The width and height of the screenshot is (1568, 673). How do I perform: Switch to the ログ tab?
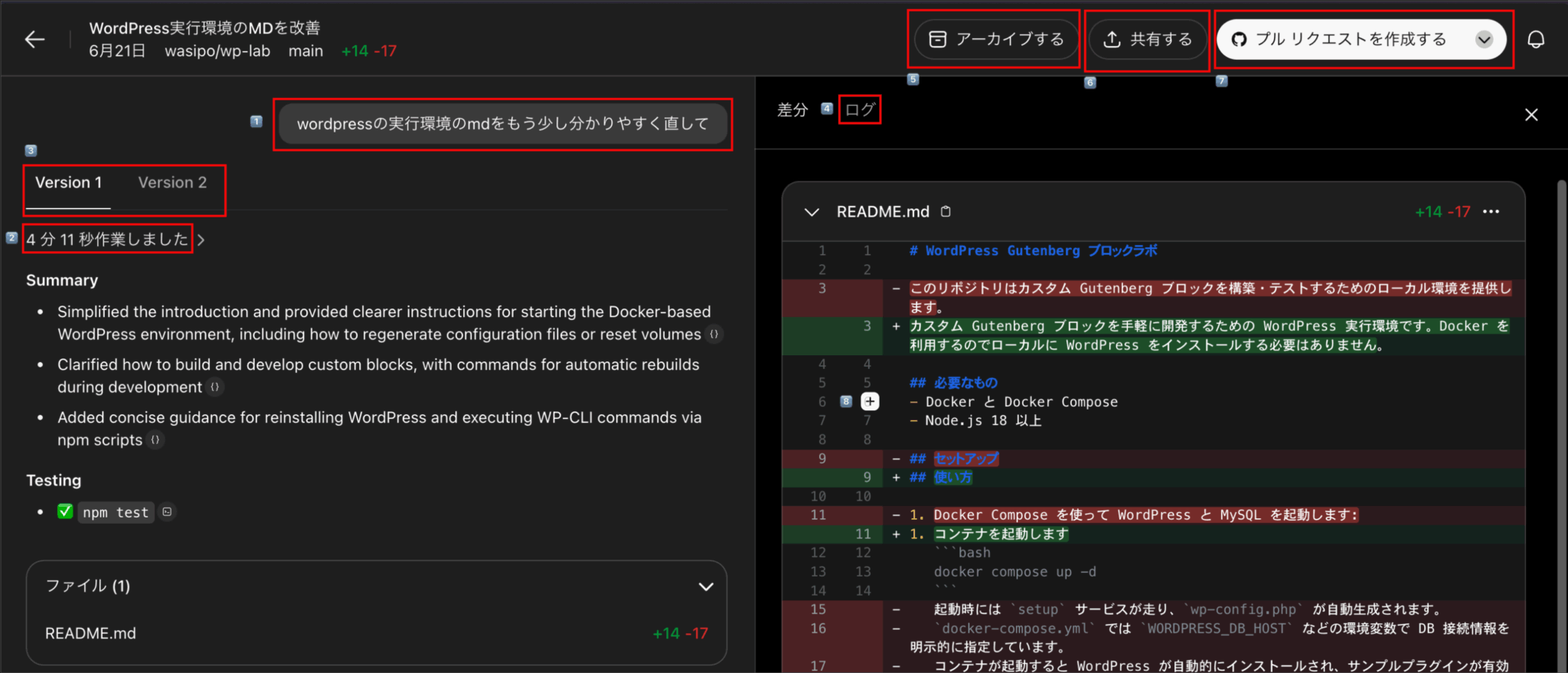[x=859, y=110]
